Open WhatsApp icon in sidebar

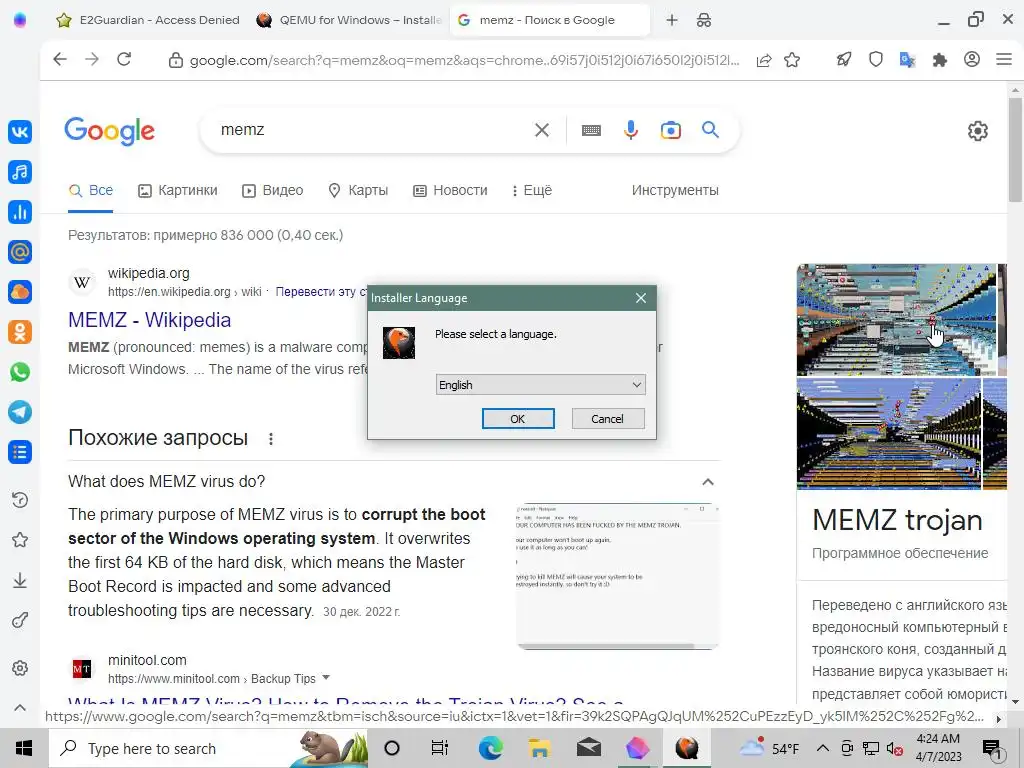click(x=20, y=372)
